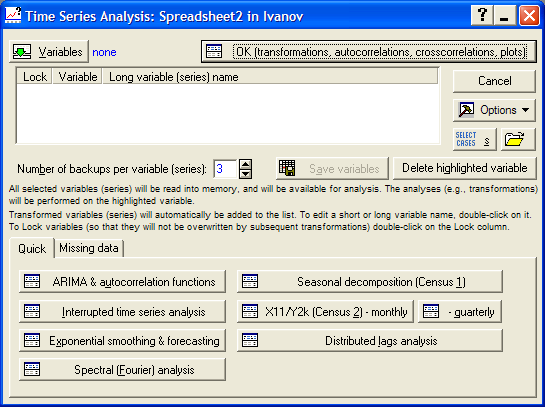Click the quarterly button's table icon
Viewport: 545px width, 407px height.
431,311
